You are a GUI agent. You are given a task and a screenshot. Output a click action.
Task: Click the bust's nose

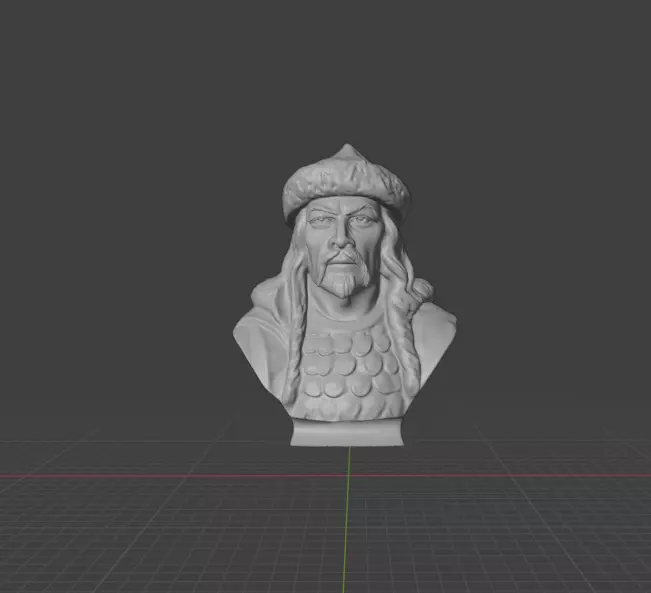(x=342, y=237)
